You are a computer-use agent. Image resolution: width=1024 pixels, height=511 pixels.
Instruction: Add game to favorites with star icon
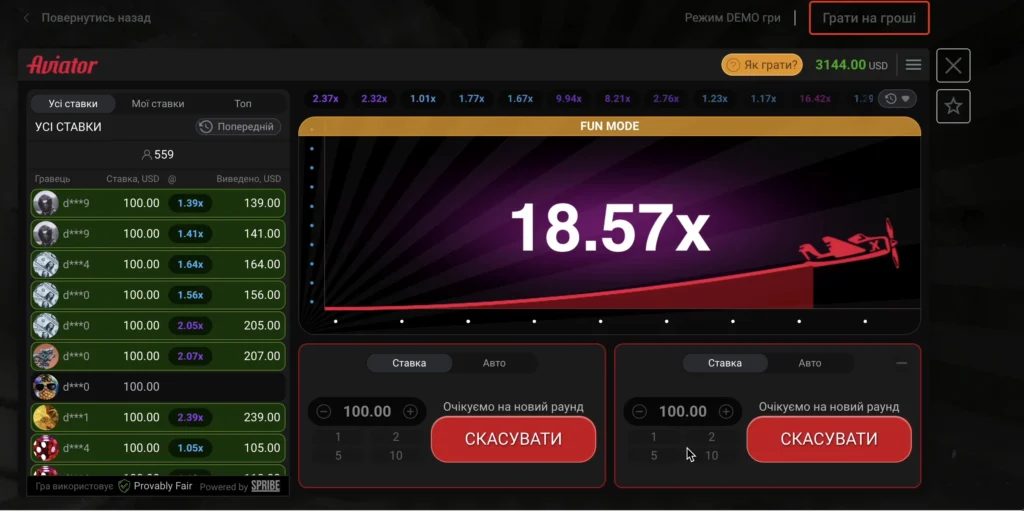[x=953, y=106]
